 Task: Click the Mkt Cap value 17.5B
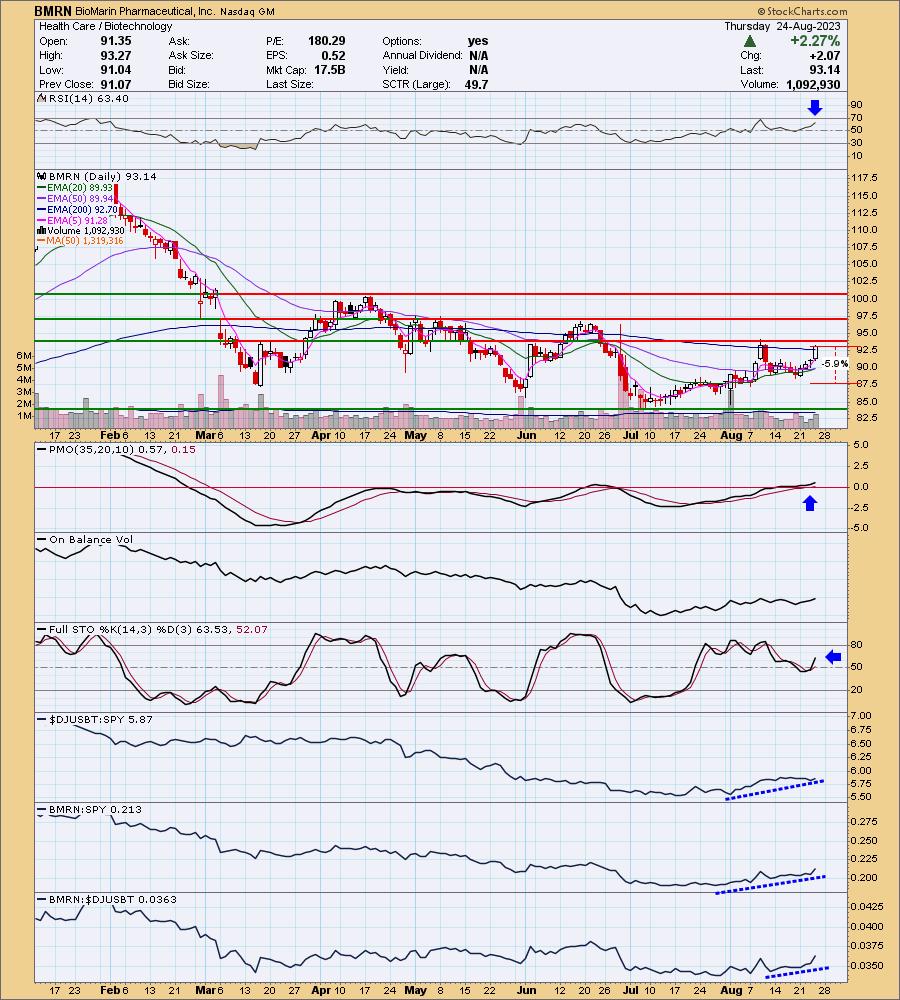[330, 70]
